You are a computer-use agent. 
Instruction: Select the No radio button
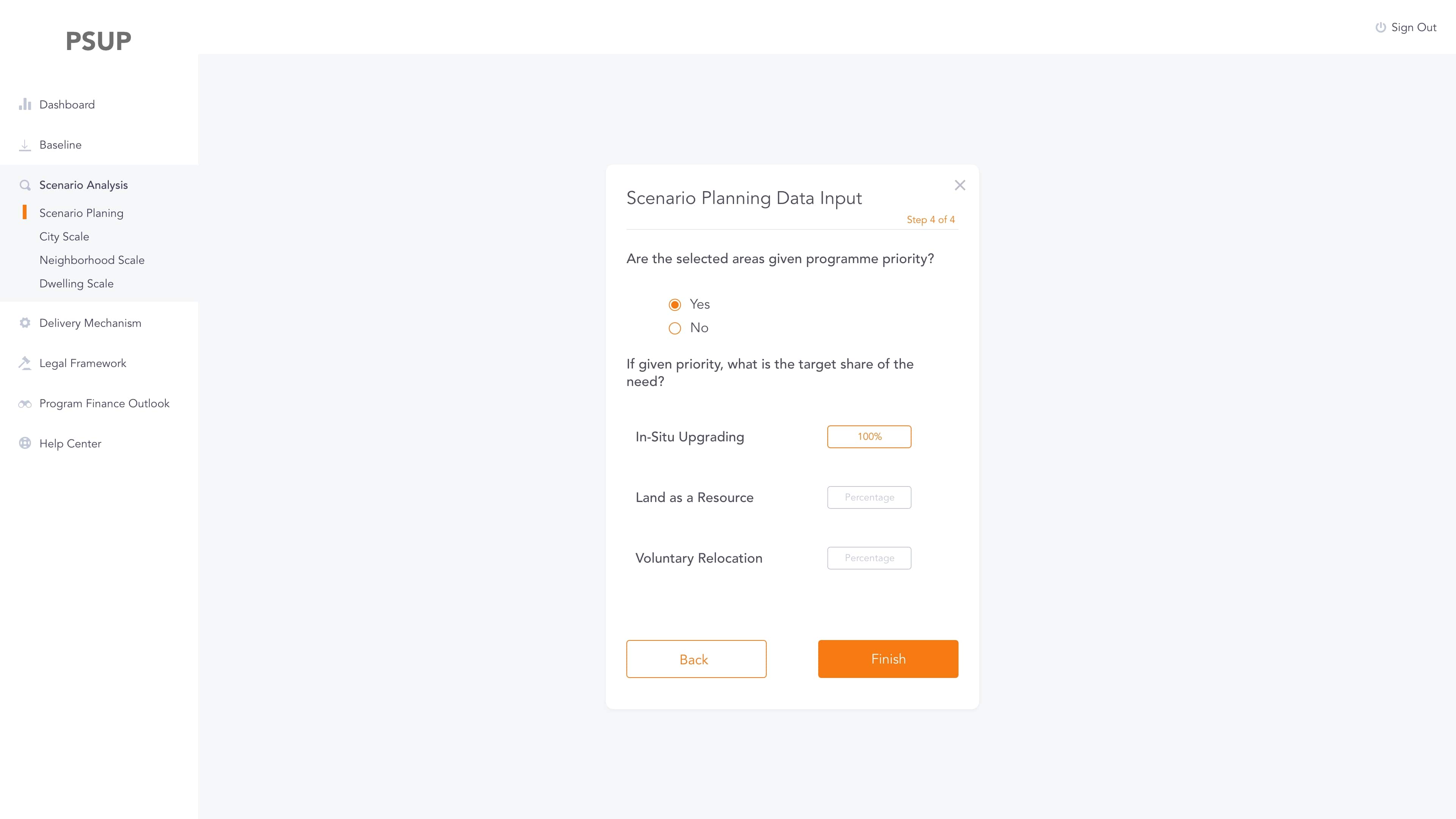coord(675,328)
